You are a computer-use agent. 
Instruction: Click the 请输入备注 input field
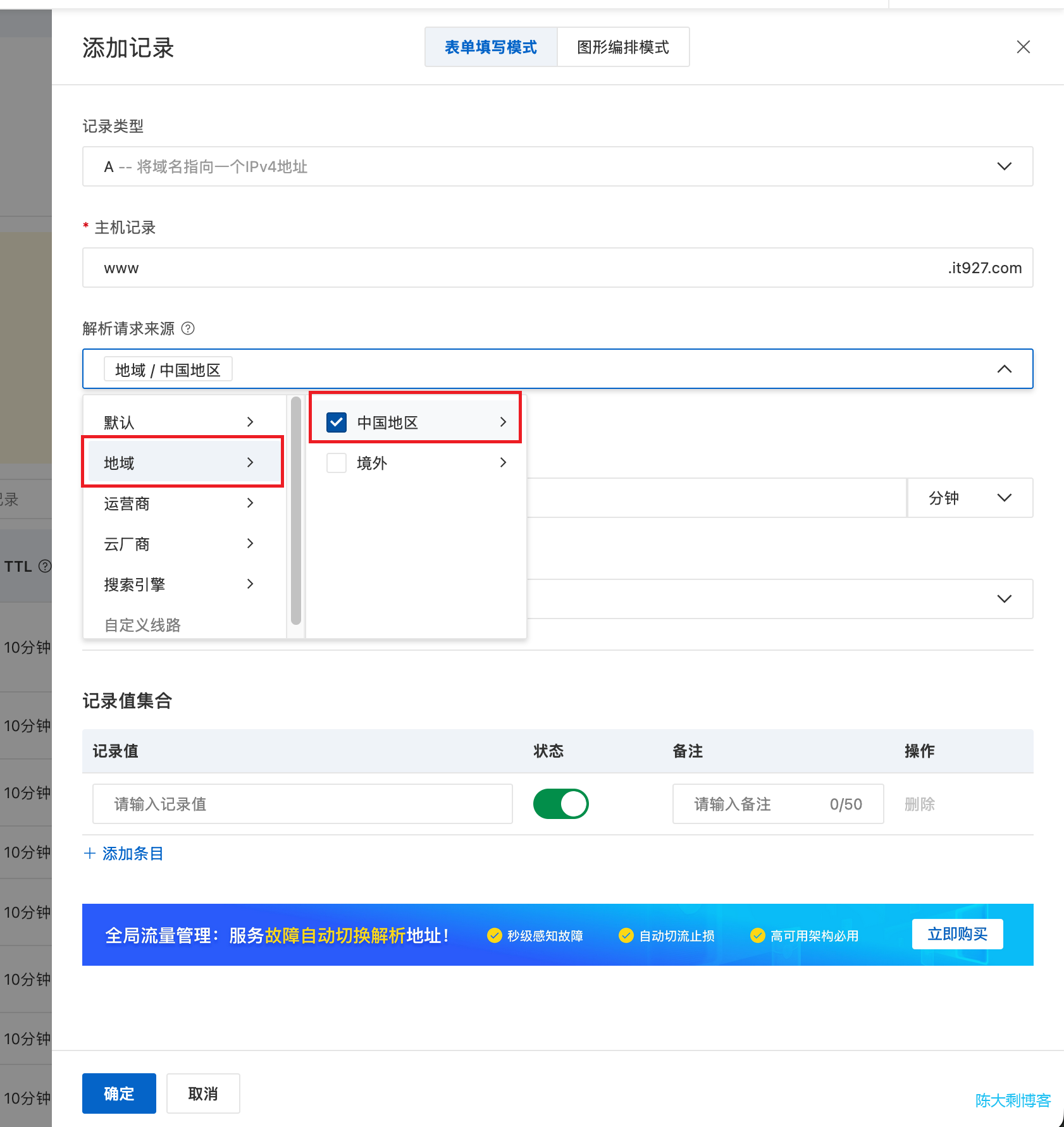coord(778,804)
